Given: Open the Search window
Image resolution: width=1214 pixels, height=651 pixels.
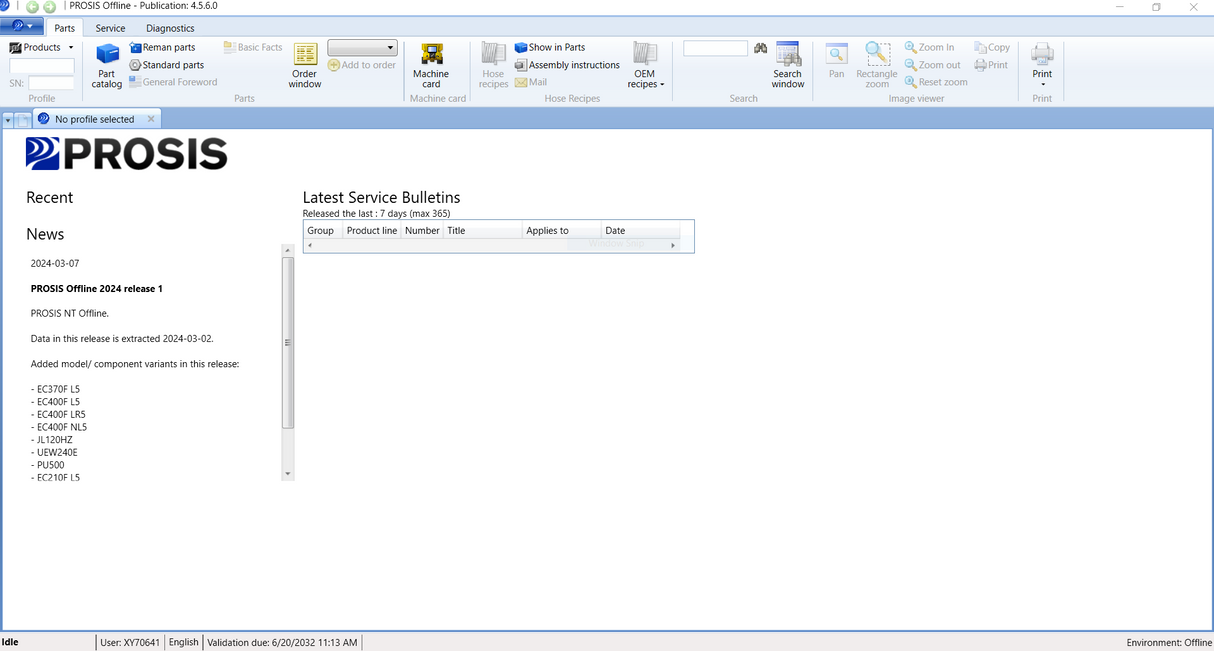Looking at the screenshot, I should [787, 65].
